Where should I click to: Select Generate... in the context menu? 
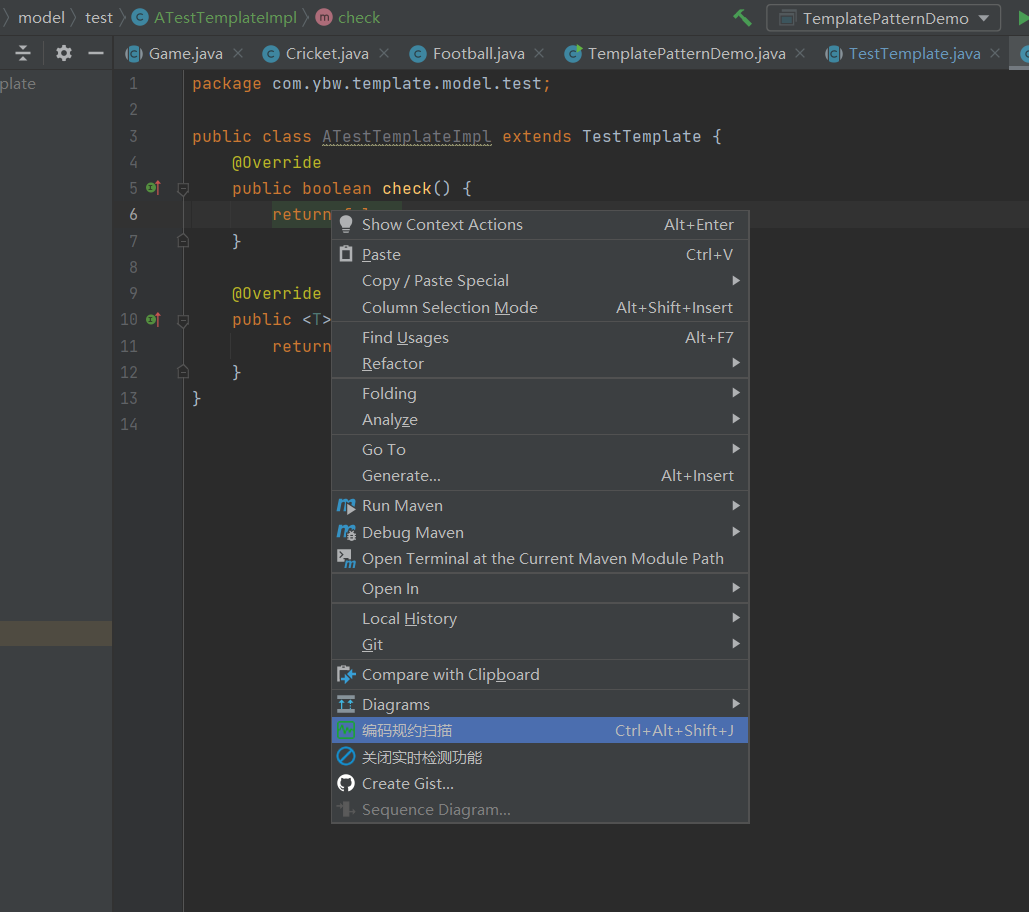click(x=540, y=476)
